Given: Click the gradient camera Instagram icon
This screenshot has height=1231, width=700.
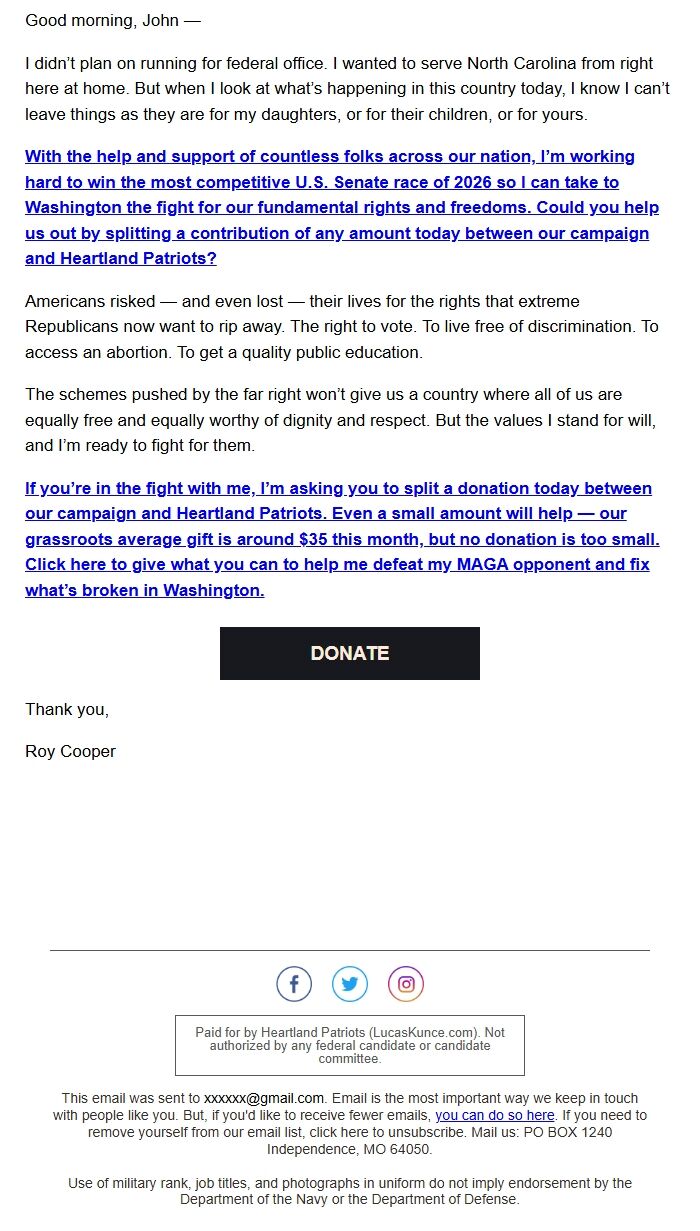Looking at the screenshot, I should pos(406,983).
